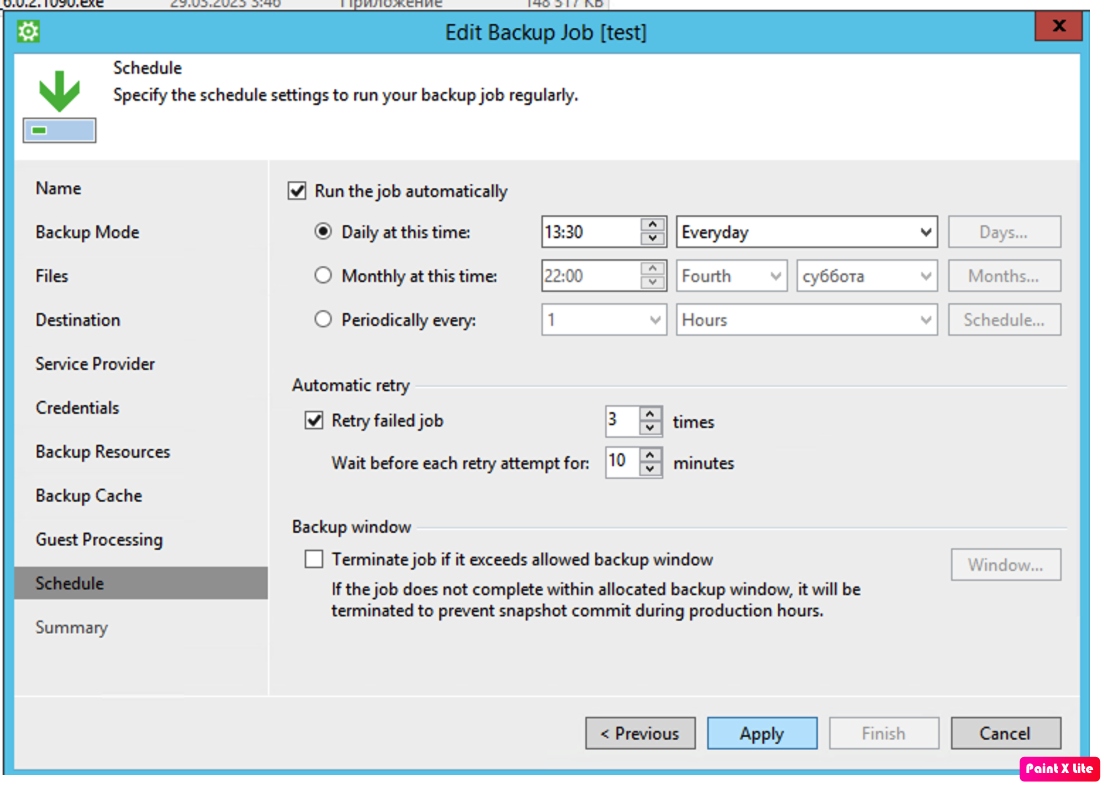Click the Schedule... button
Screen dimensions: 1110x790
coord(1005,320)
